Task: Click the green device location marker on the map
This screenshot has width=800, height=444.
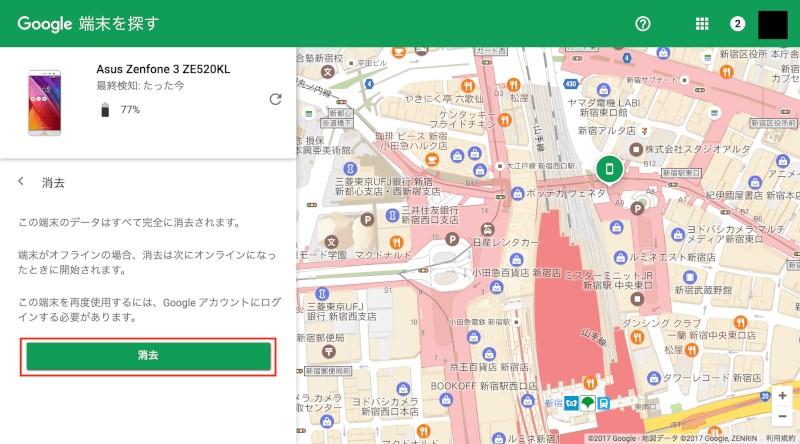Action: click(609, 169)
